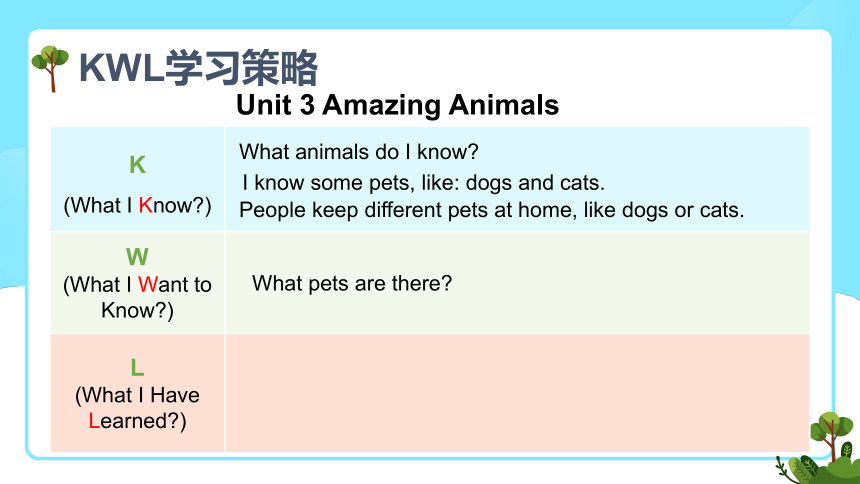Select the KWL学习策略 heading text
The height and width of the screenshot is (484, 860).
click(198, 68)
